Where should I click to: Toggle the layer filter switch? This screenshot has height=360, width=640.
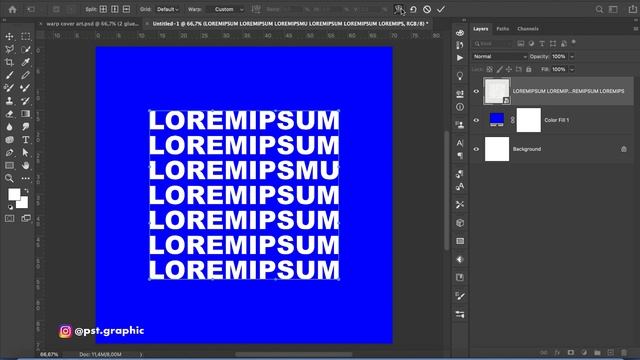tap(573, 42)
